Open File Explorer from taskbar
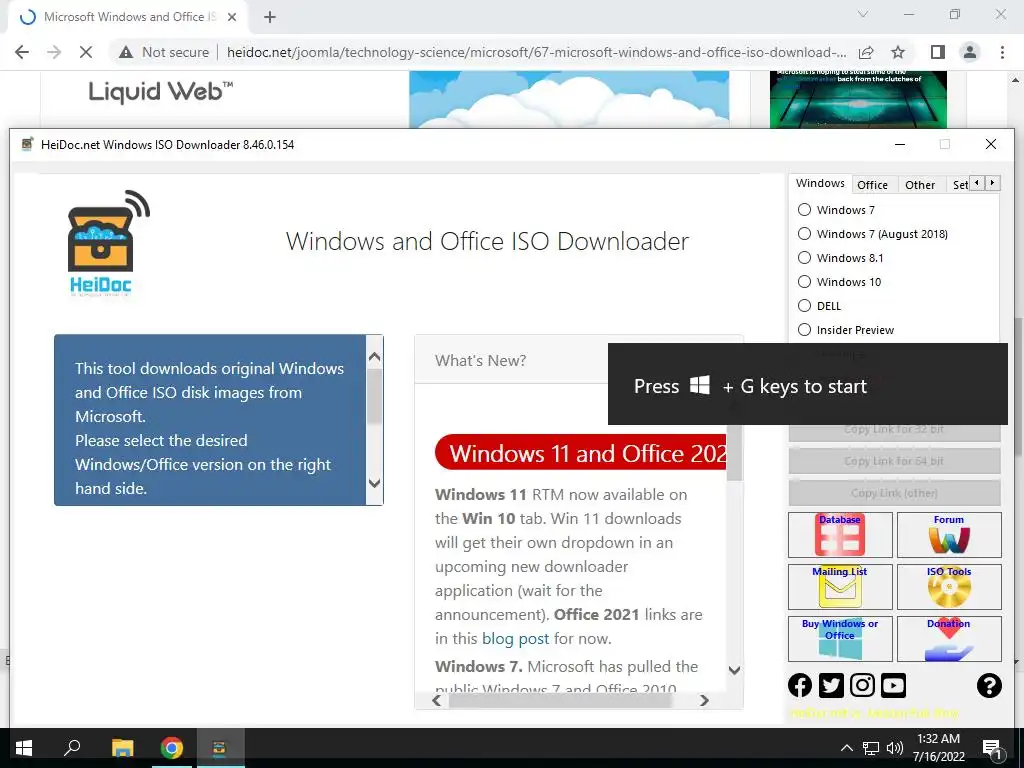Viewport: 1024px width, 768px height. click(122, 748)
